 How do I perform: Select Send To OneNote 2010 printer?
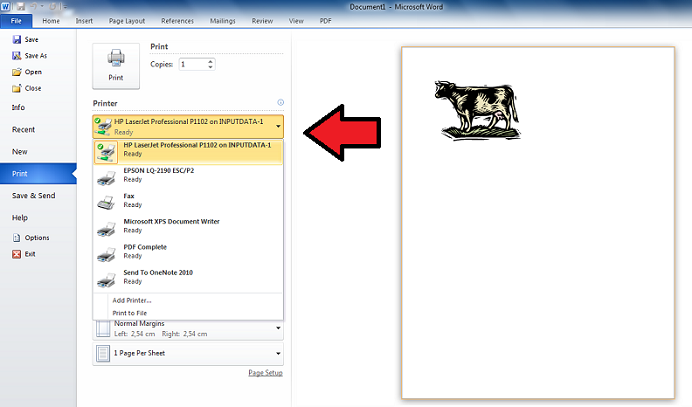point(188,279)
